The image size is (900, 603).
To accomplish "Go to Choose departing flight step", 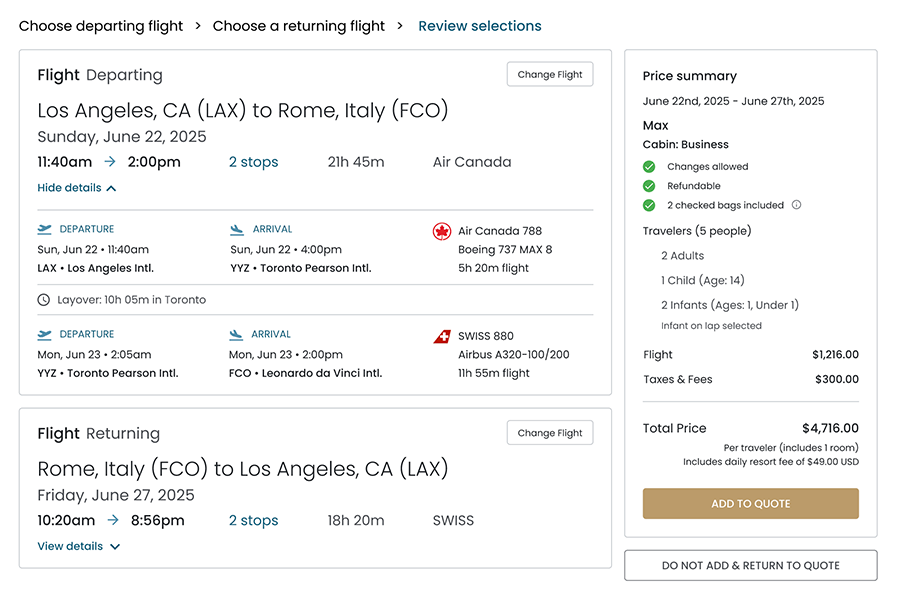I will (101, 26).
